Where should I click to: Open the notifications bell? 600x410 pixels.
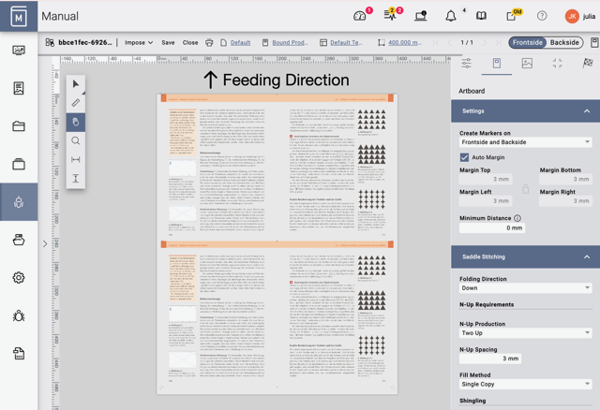coord(450,16)
